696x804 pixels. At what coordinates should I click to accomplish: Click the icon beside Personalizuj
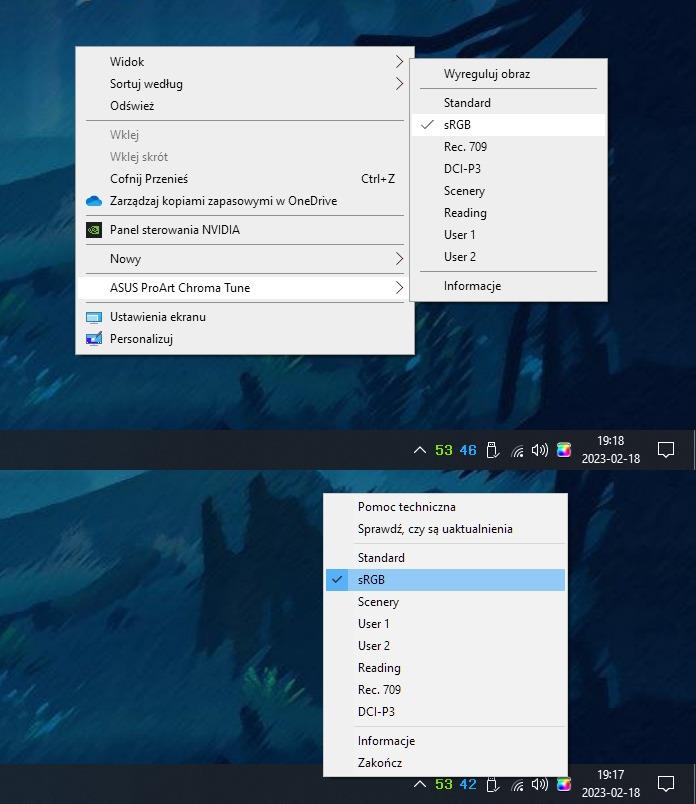[94, 339]
